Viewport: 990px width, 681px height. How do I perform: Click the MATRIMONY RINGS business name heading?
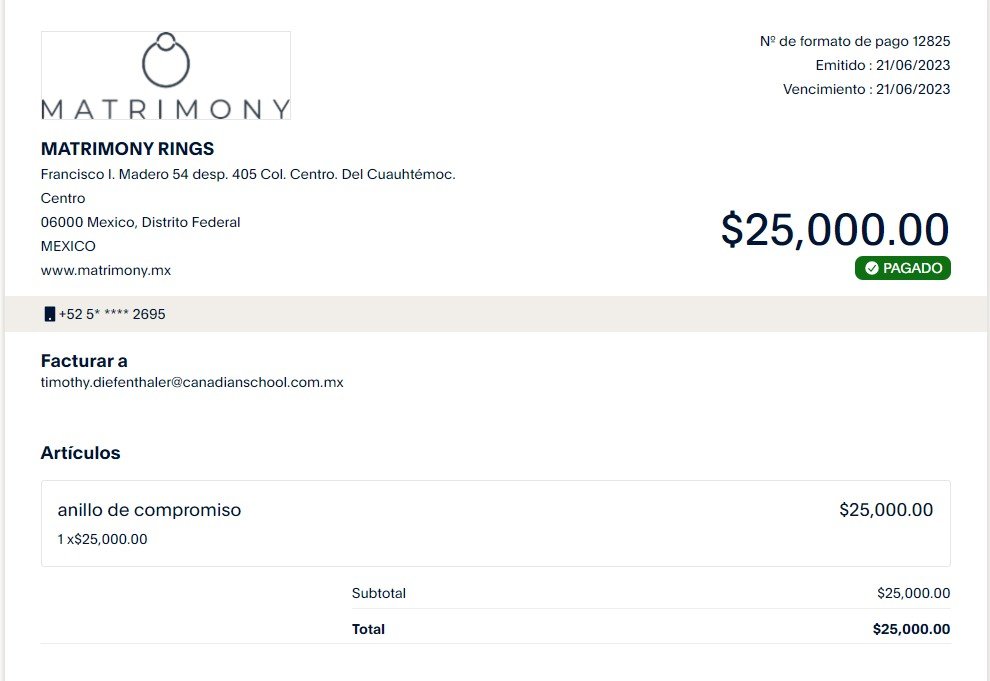point(128,149)
